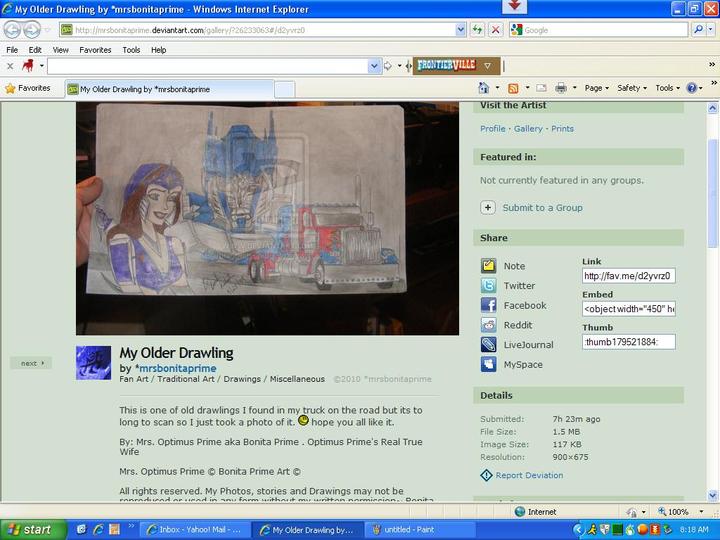720x540 pixels.
Task: Share via the Reddit icon
Action: 488,325
